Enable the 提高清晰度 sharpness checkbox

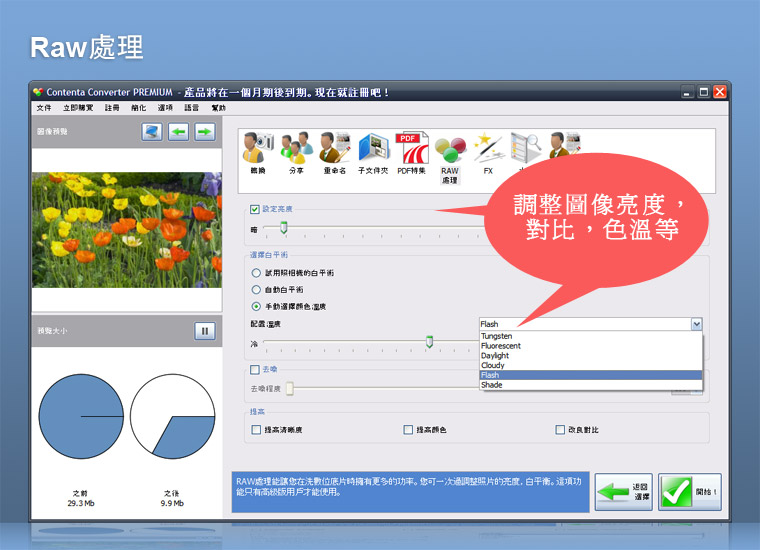[x=256, y=430]
